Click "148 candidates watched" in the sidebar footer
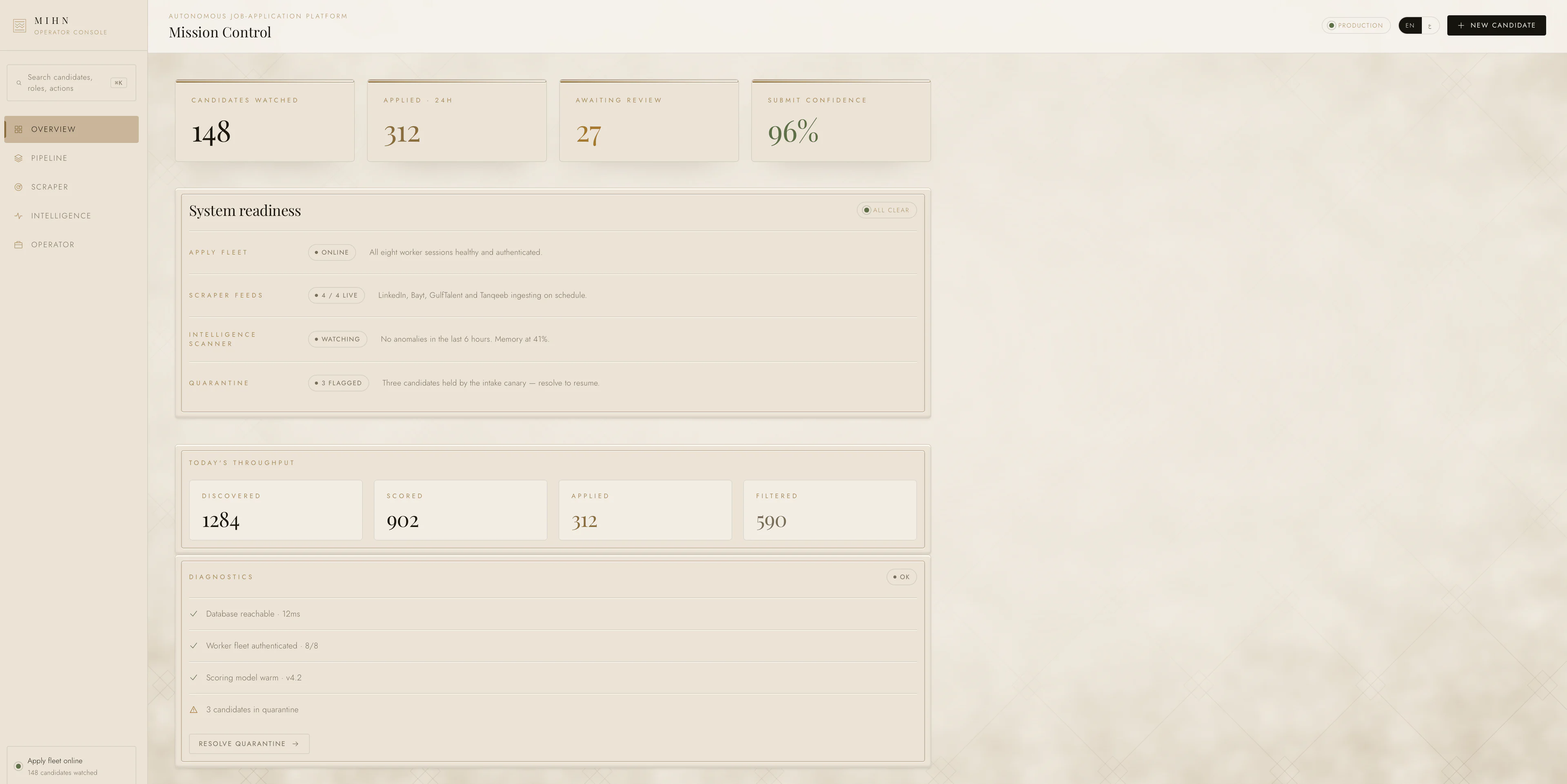The image size is (1567, 784). tap(63, 773)
